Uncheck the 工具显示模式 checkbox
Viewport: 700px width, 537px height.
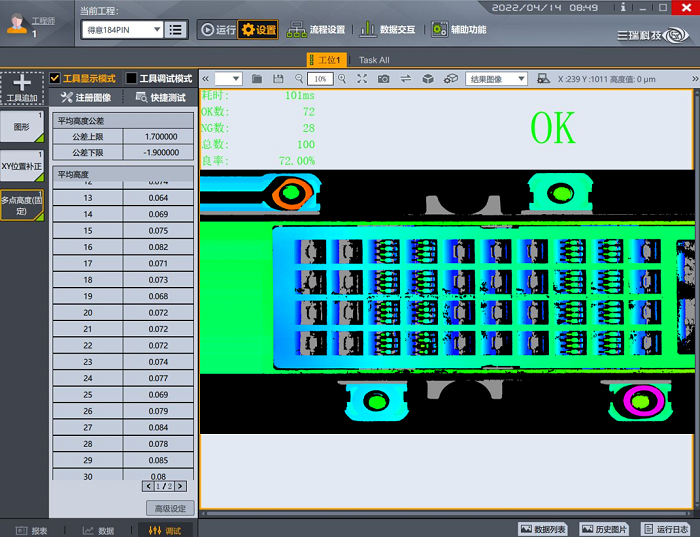[56, 78]
